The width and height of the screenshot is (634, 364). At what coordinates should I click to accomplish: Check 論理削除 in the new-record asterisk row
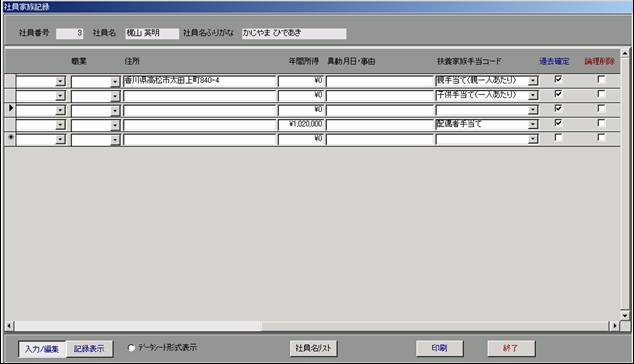coord(601,138)
